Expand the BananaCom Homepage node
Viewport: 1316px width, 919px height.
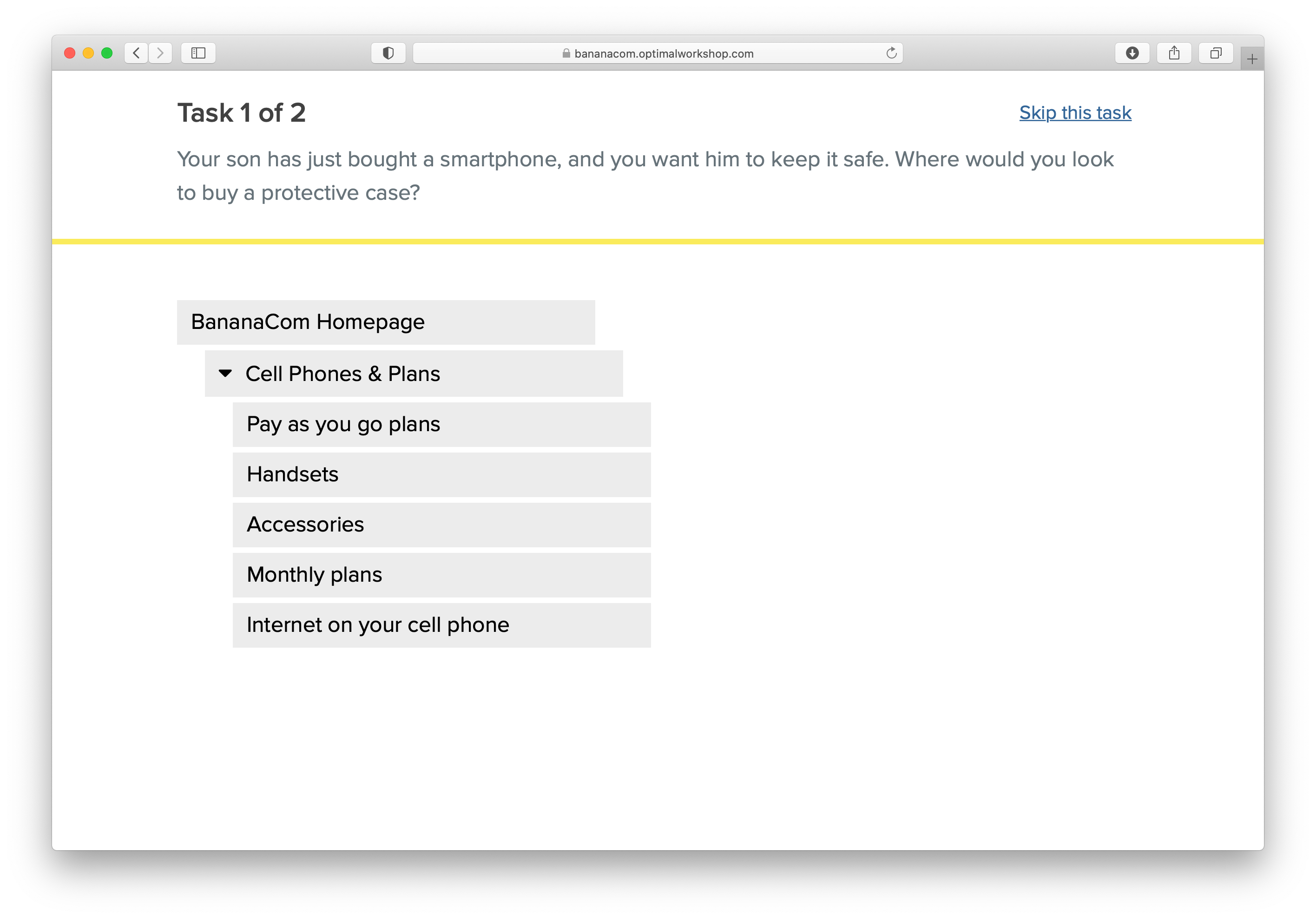pos(307,322)
